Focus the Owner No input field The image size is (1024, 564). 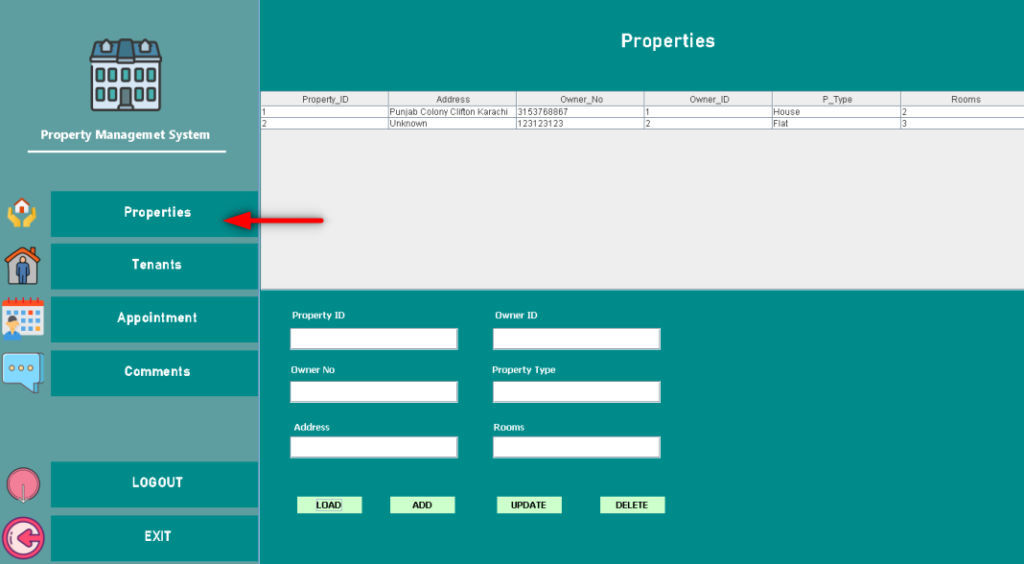pyautogui.click(x=374, y=392)
